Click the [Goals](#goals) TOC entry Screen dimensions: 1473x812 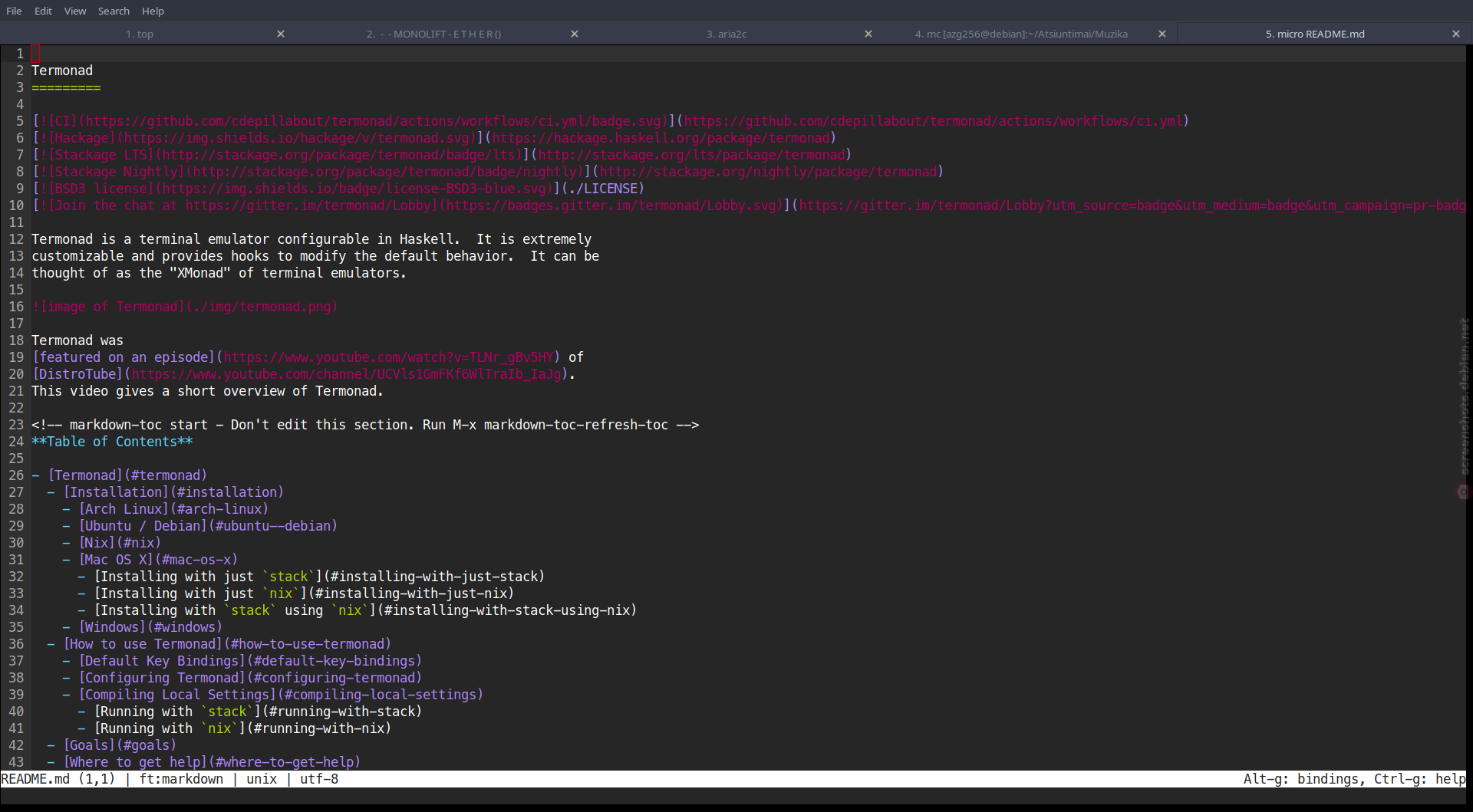(120, 745)
